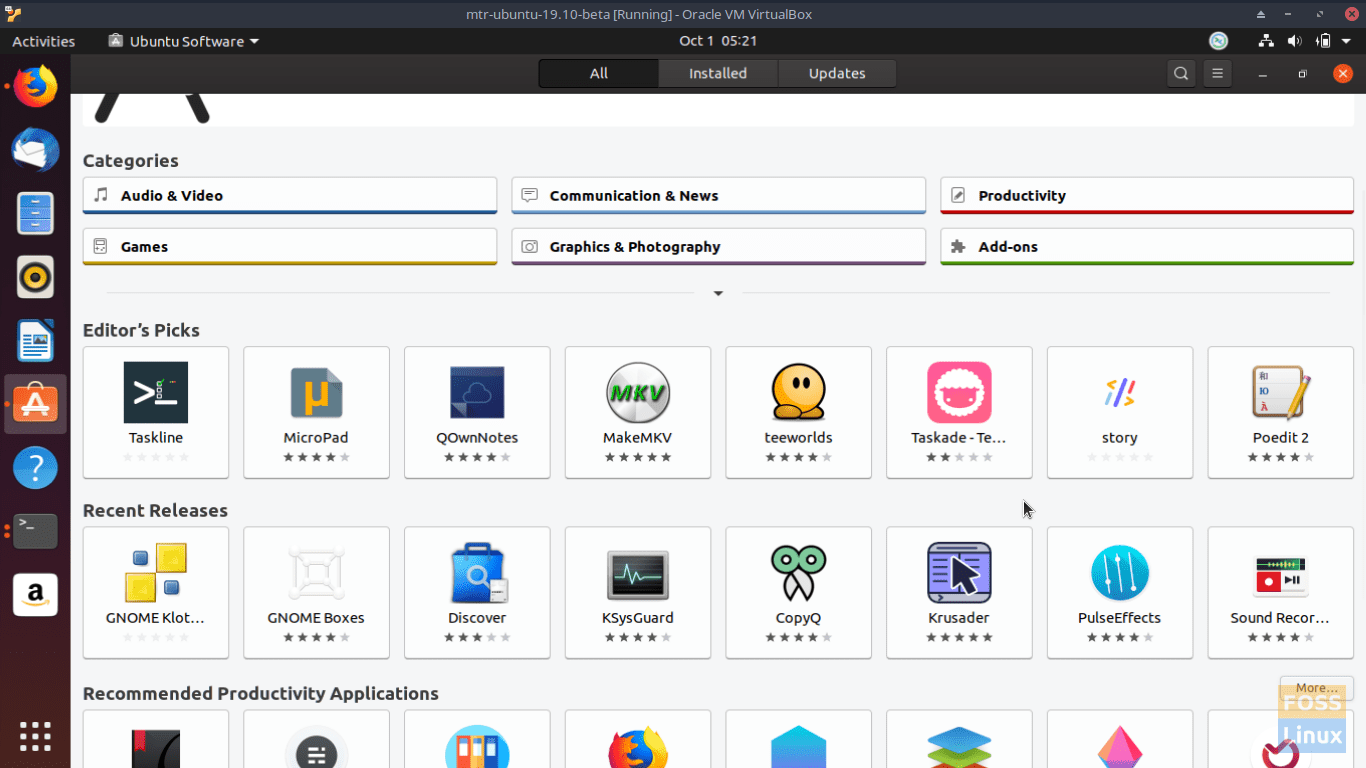The height and width of the screenshot is (768, 1366).
Task: Open the Discover app tile
Action: [x=477, y=592]
